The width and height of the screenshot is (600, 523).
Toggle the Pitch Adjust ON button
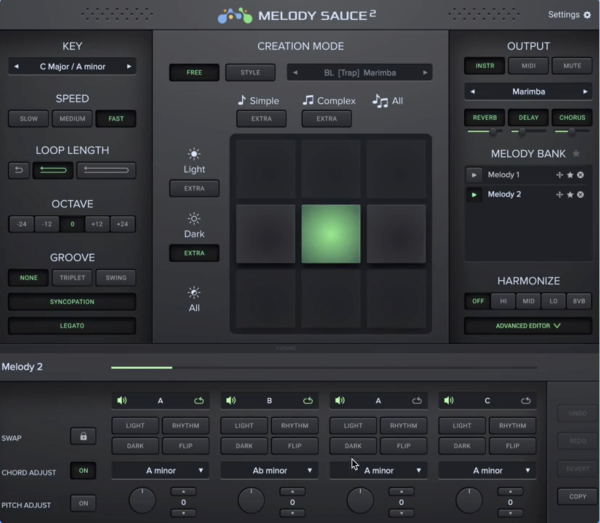(x=83, y=503)
